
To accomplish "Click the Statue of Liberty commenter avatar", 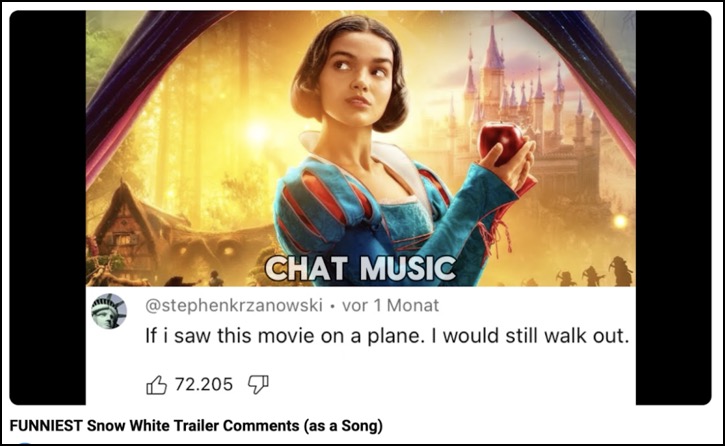I will click(x=109, y=311).
